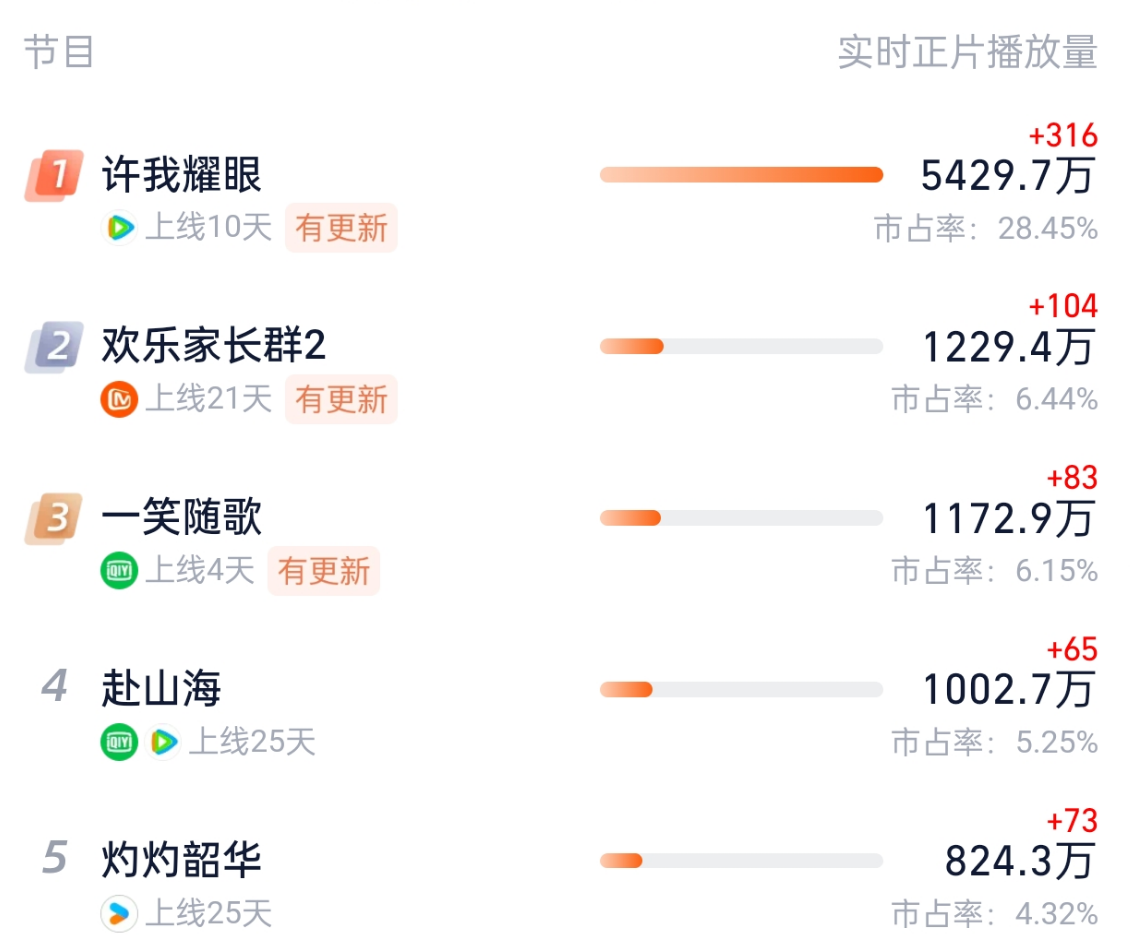
Task: Toggle the 有更新 badge for 欢乐家长群2
Action: [x=341, y=399]
